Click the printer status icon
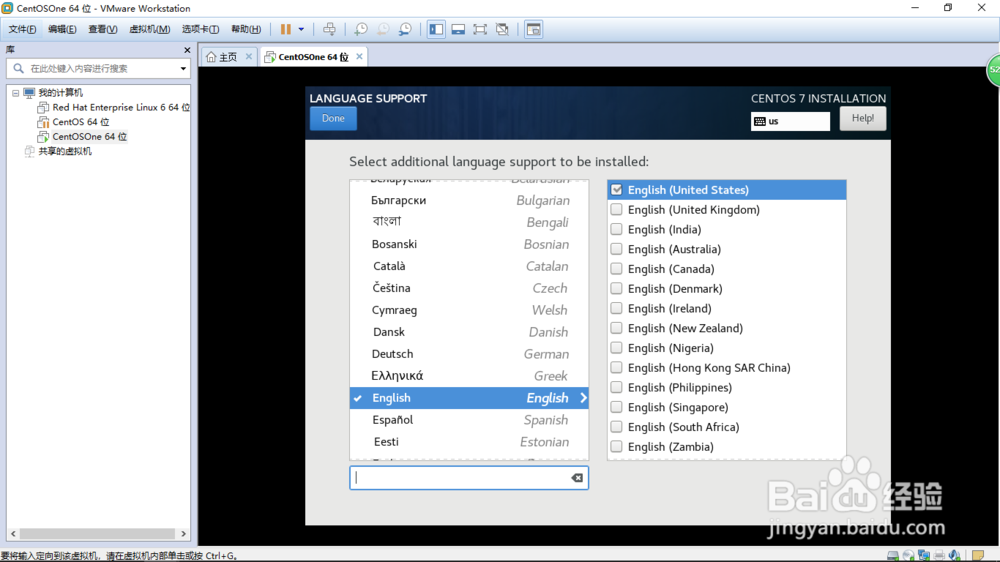This screenshot has width=1000, height=562. (939, 556)
